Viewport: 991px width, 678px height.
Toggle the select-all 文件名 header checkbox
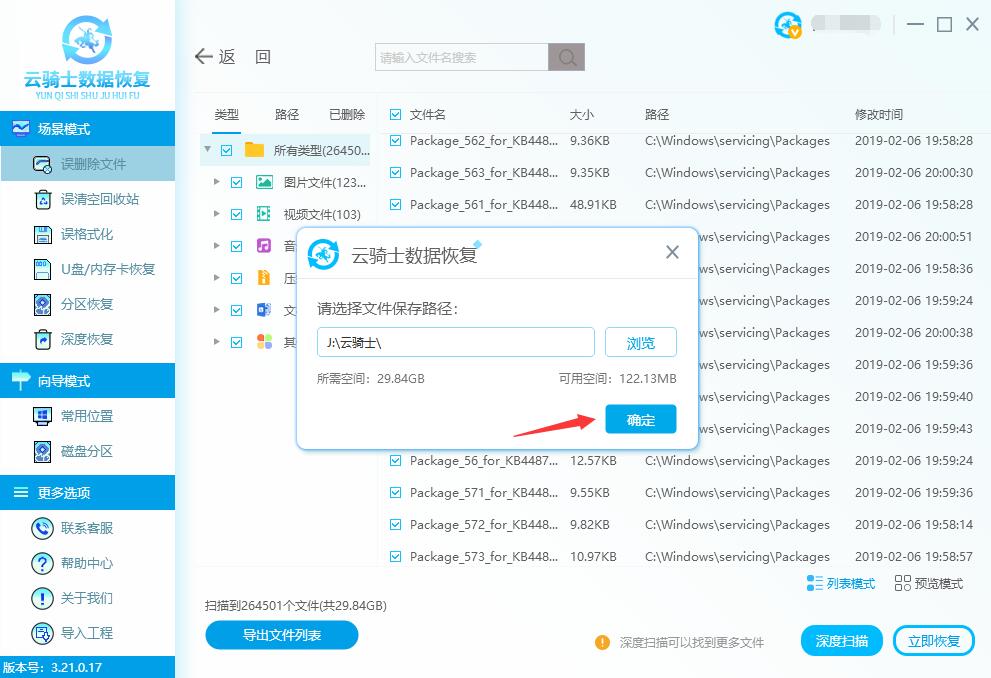(396, 114)
